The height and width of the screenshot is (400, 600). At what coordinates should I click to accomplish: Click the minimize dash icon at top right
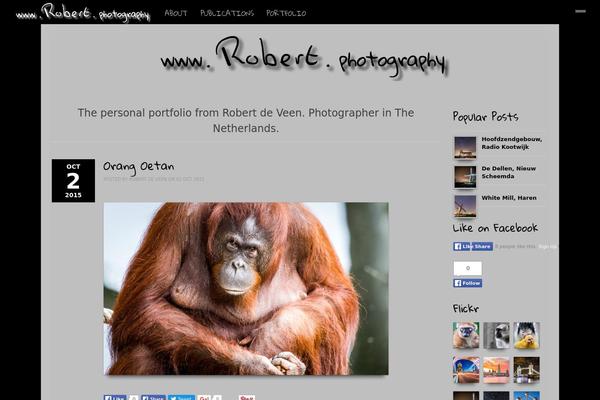tap(580, 11)
